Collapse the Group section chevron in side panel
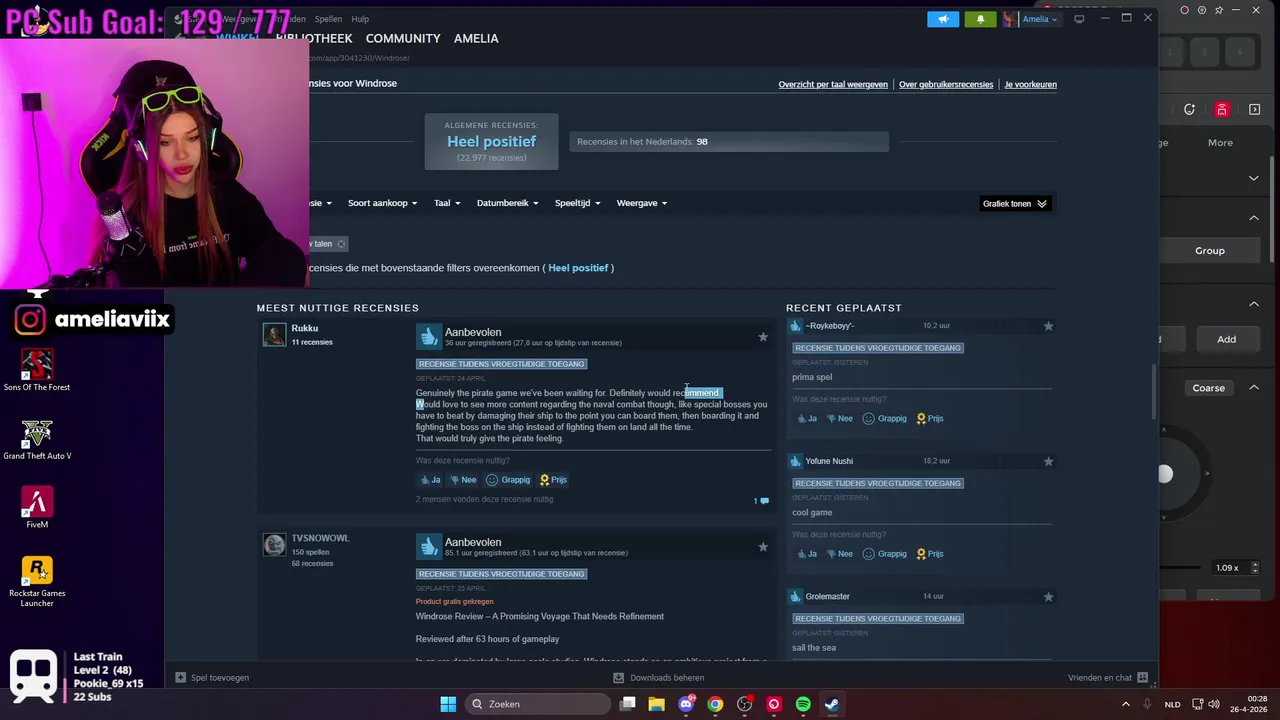The image size is (1280, 720). [1254, 218]
